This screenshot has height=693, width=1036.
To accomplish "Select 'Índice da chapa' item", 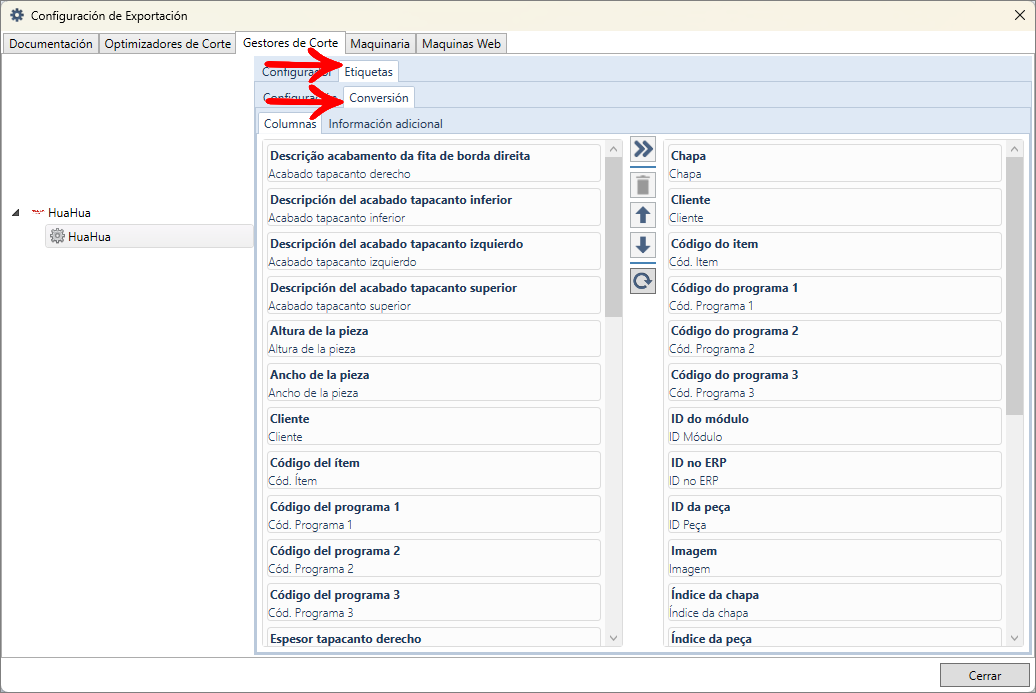I will (834, 602).
